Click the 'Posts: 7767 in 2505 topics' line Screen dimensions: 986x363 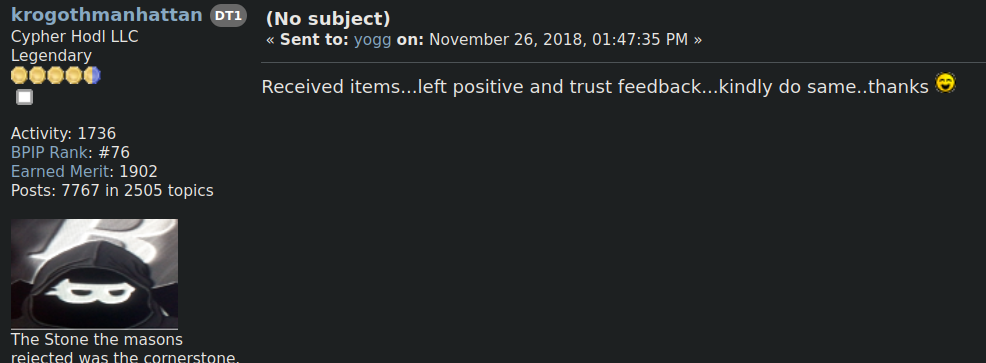pos(112,191)
